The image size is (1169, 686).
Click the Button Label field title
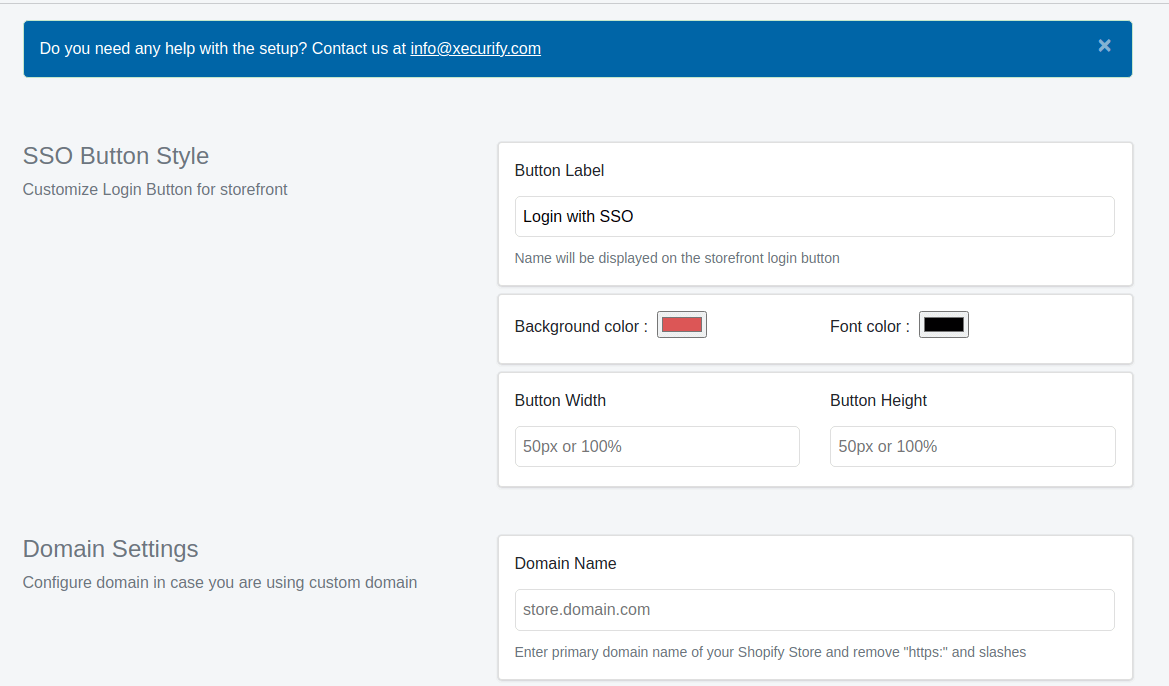click(559, 171)
